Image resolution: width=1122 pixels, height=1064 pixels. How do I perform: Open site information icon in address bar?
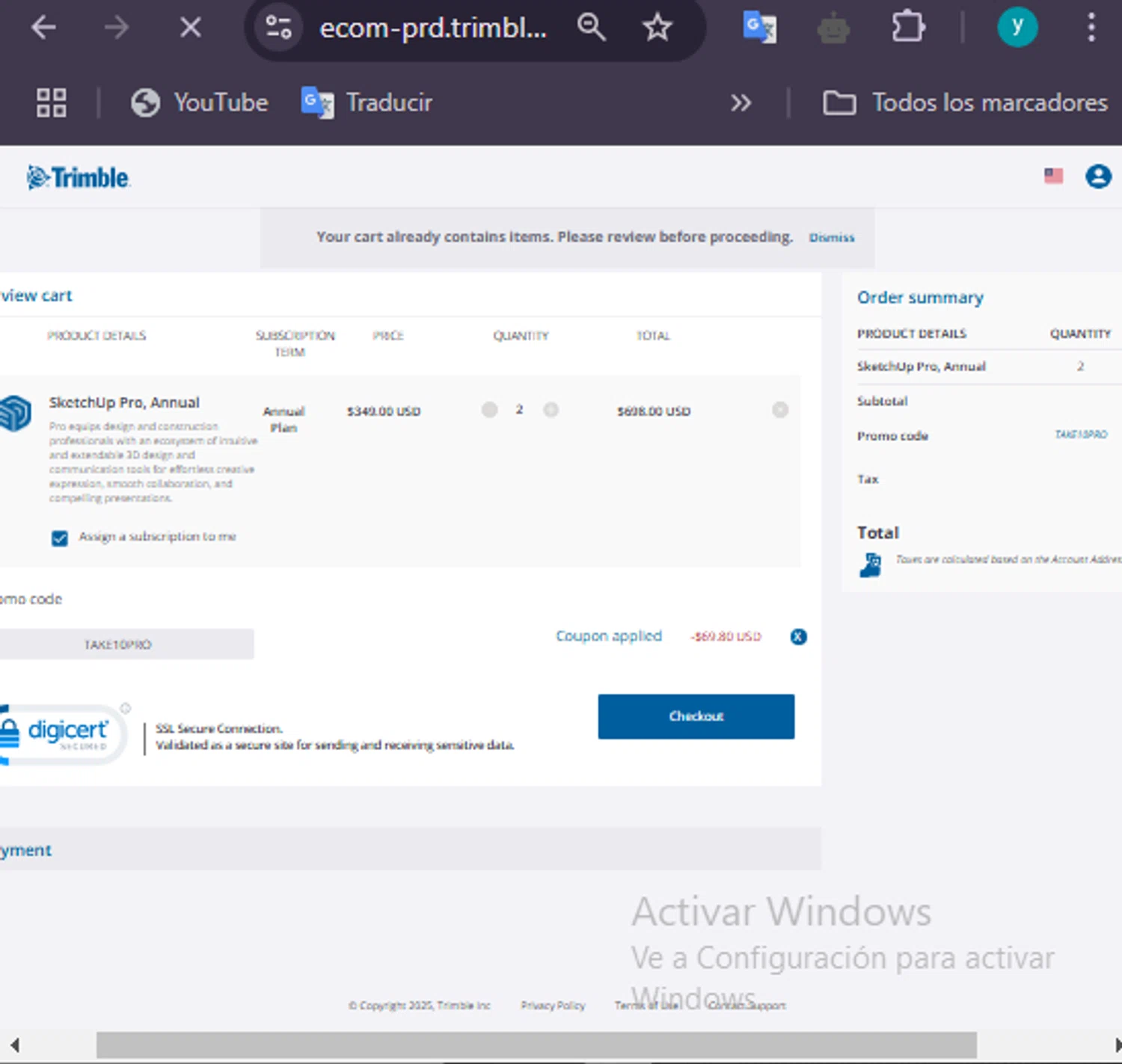[278, 28]
